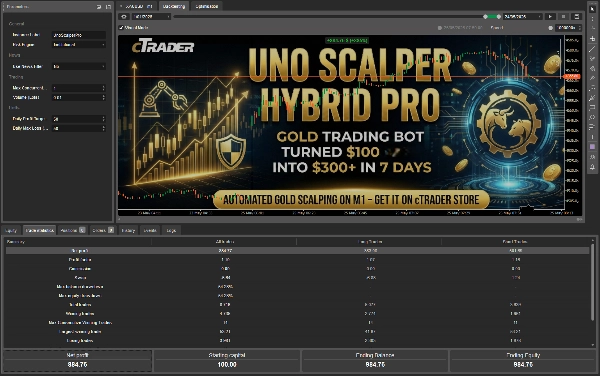Click the Summary column header
Screen dimensions: 600x376
click(78, 242)
